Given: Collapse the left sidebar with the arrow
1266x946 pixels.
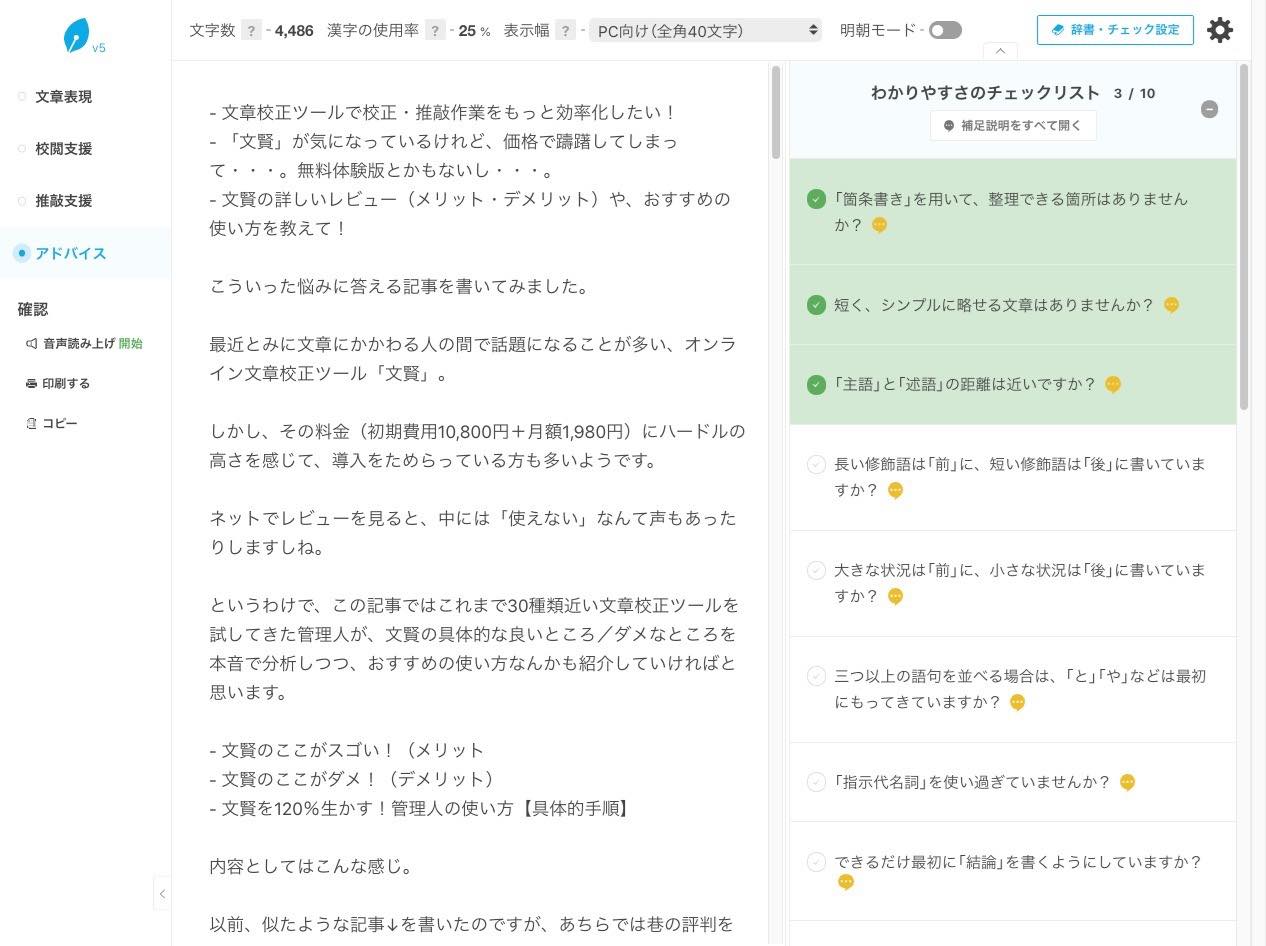Looking at the screenshot, I should click(162, 893).
